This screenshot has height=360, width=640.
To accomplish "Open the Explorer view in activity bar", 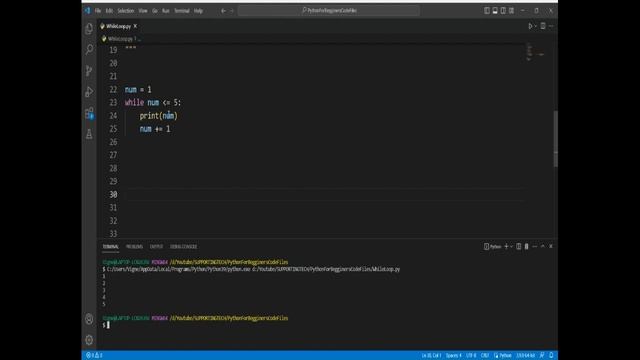I will tap(89, 29).
